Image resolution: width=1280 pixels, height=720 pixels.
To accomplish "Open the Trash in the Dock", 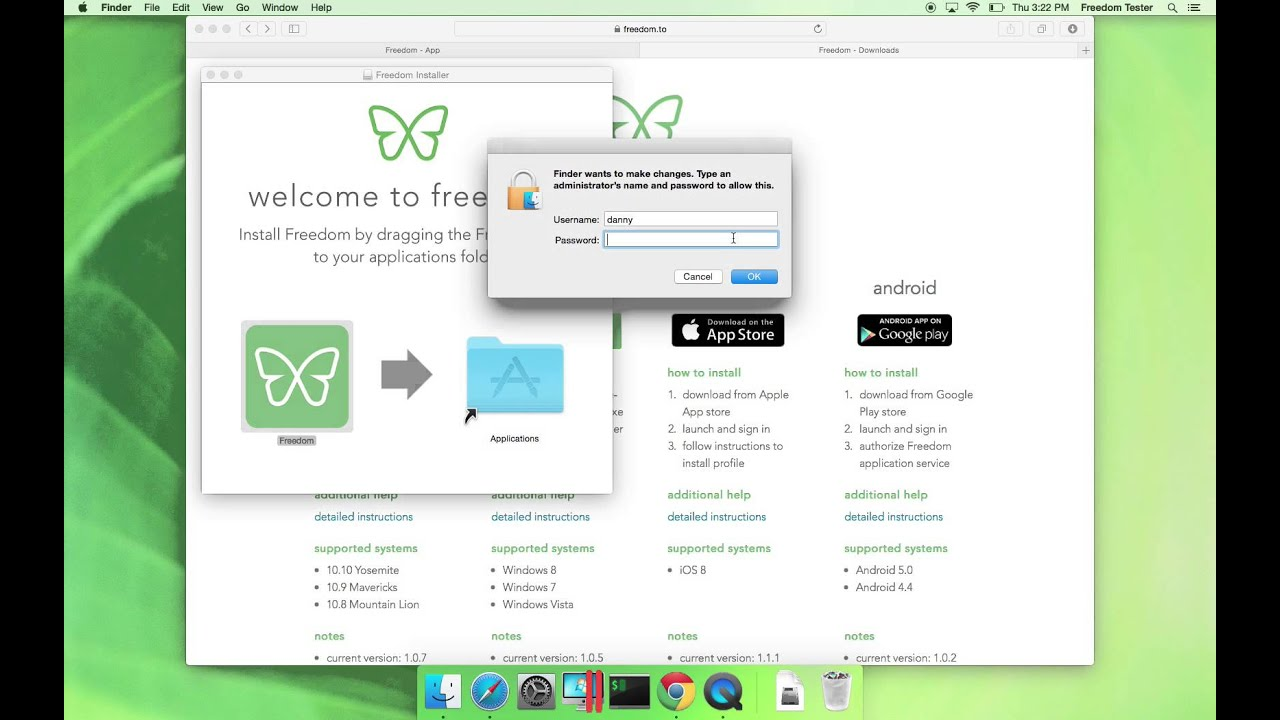I will pyautogui.click(x=836, y=691).
